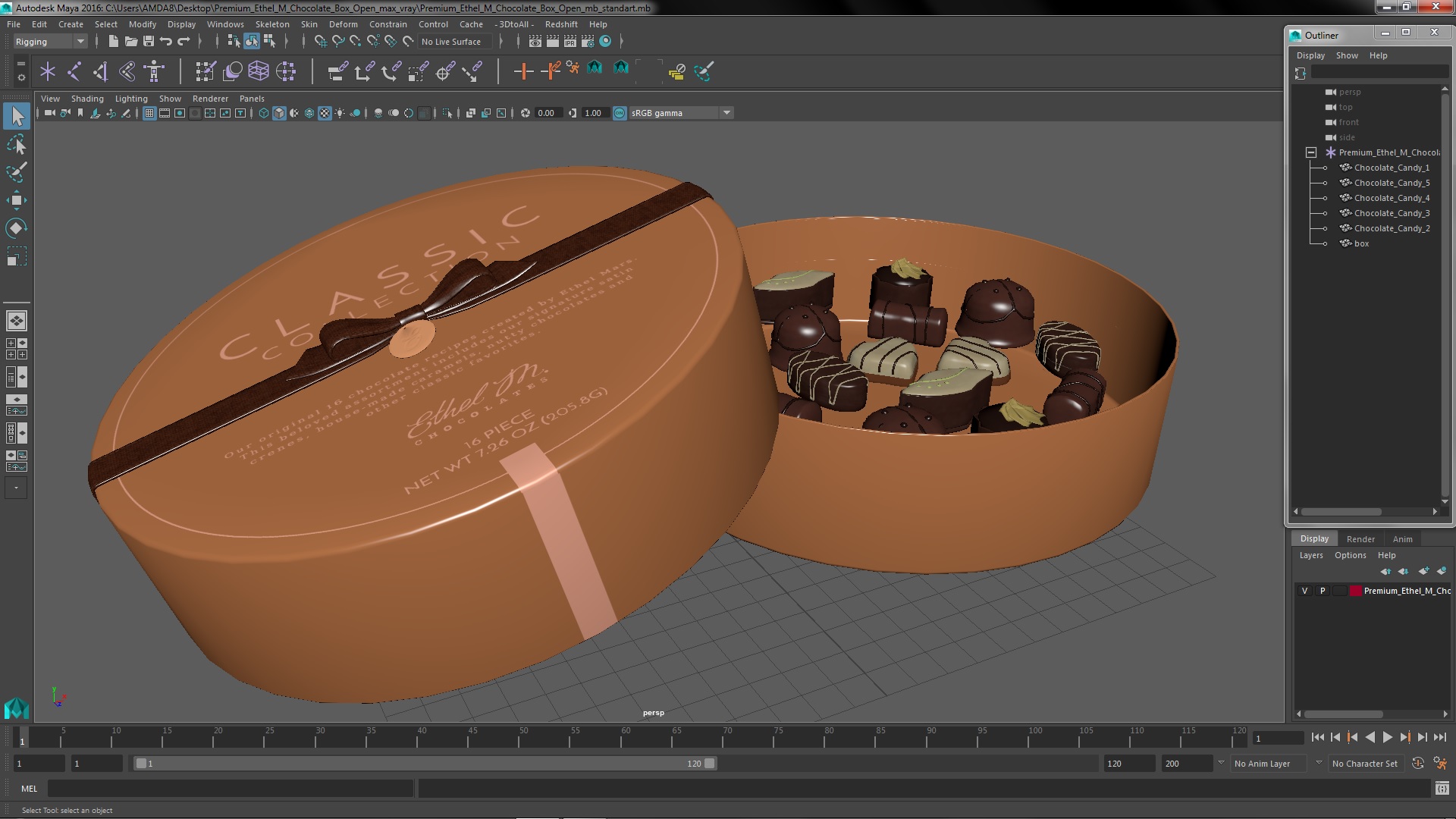The height and width of the screenshot is (819, 1456).
Task: Click the time range slider bar
Action: (x=425, y=764)
